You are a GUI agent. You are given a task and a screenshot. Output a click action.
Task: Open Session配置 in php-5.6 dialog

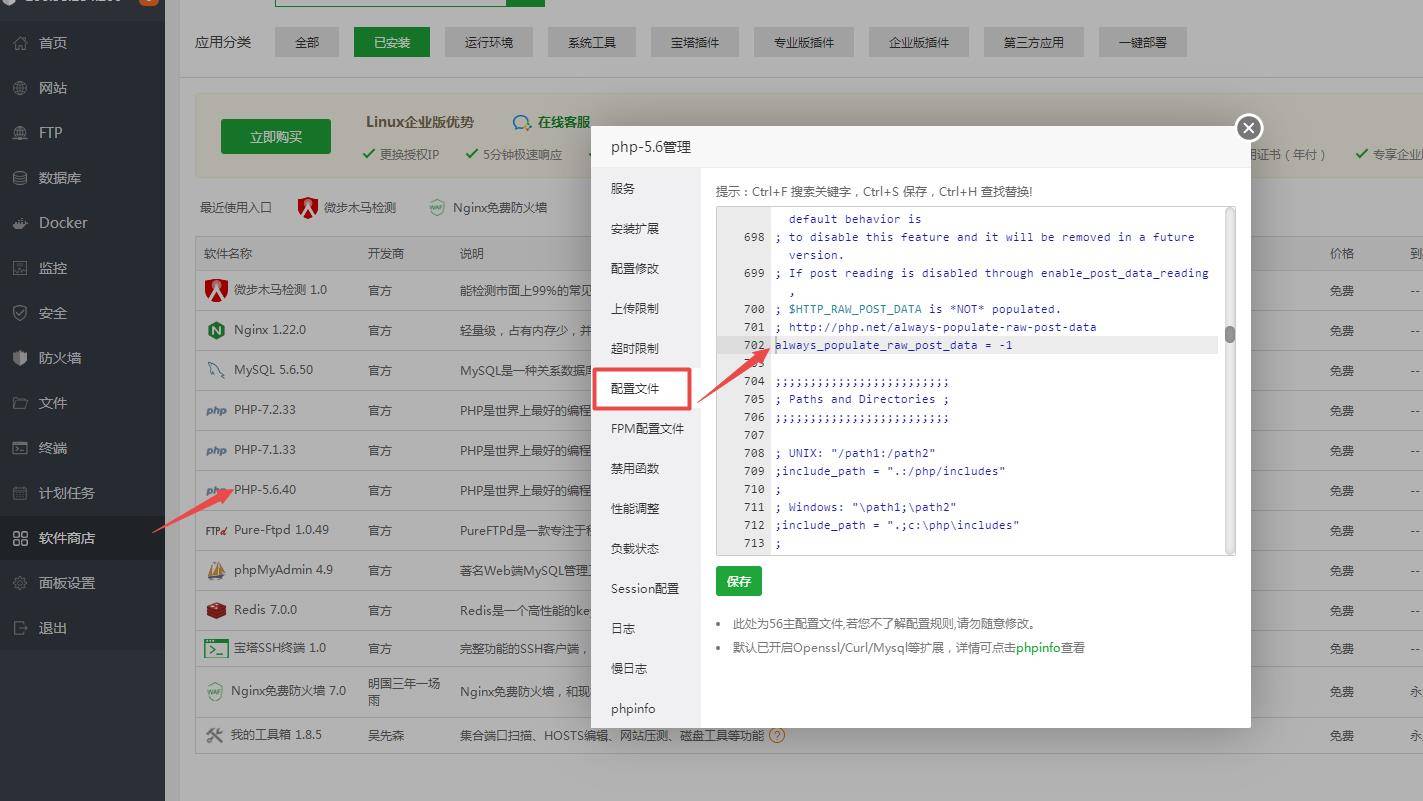click(x=646, y=588)
